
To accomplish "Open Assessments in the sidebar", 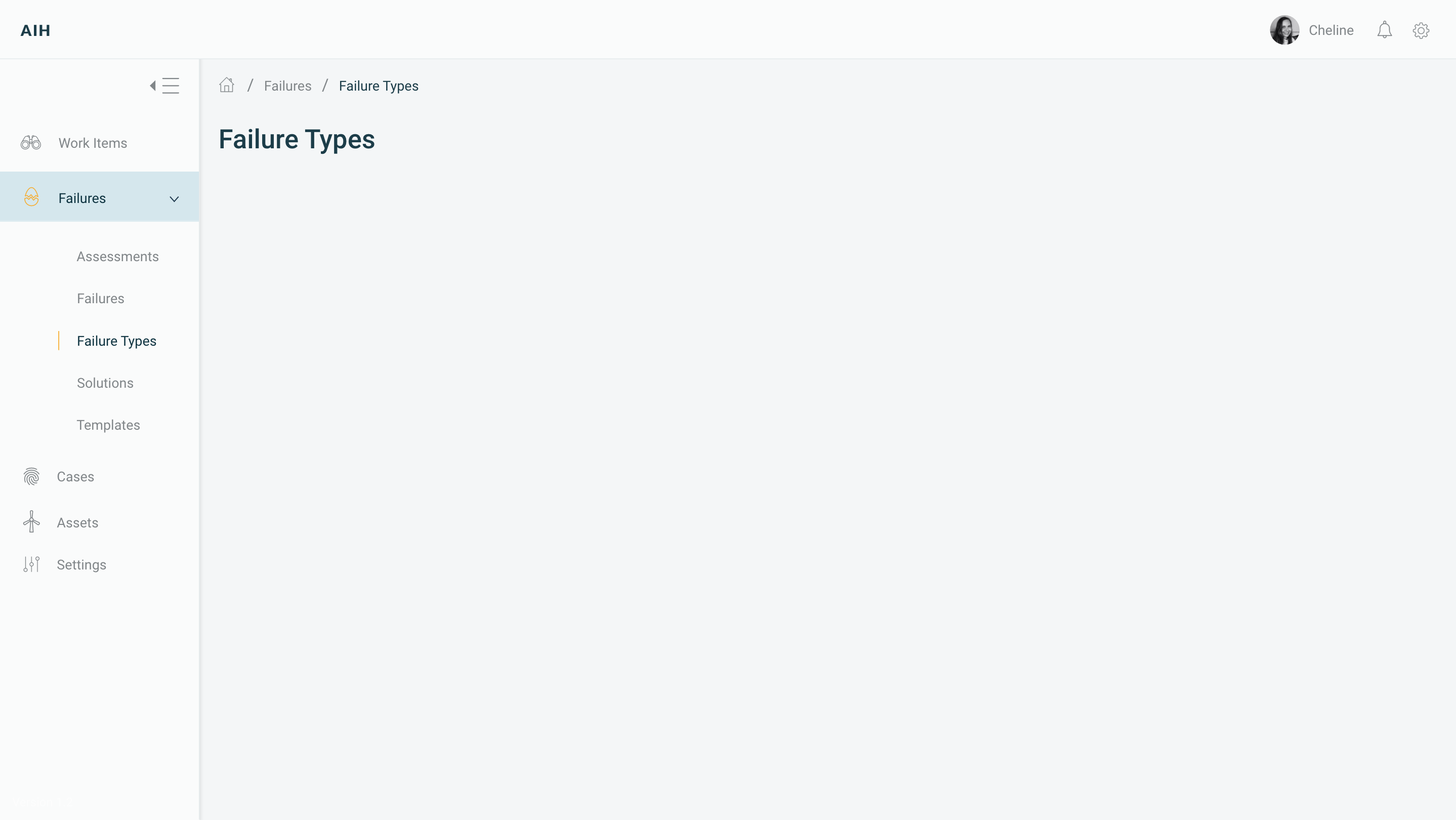I will point(117,257).
